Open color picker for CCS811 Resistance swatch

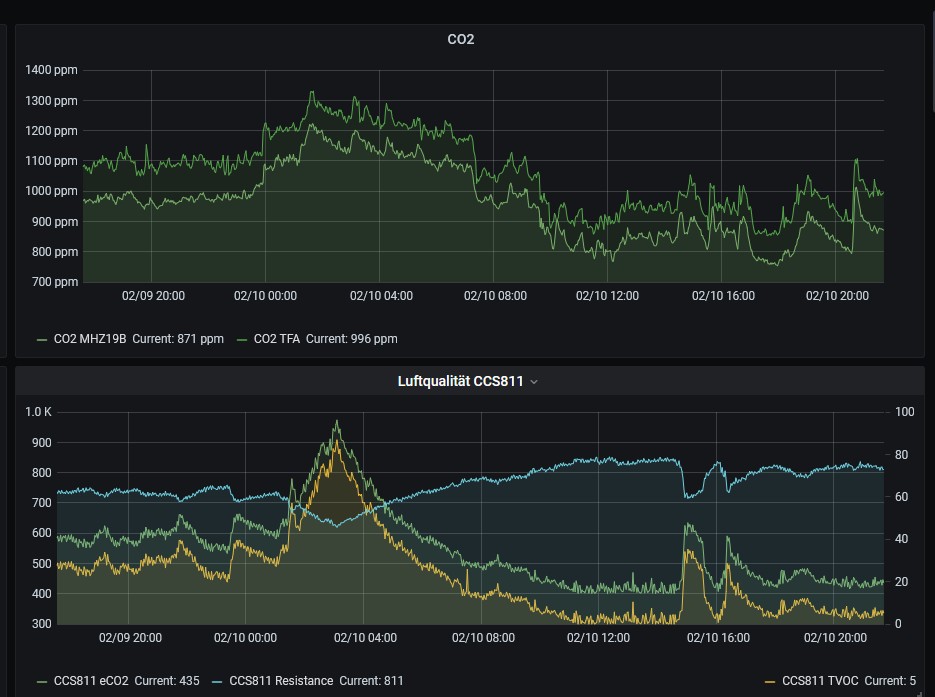[217, 681]
